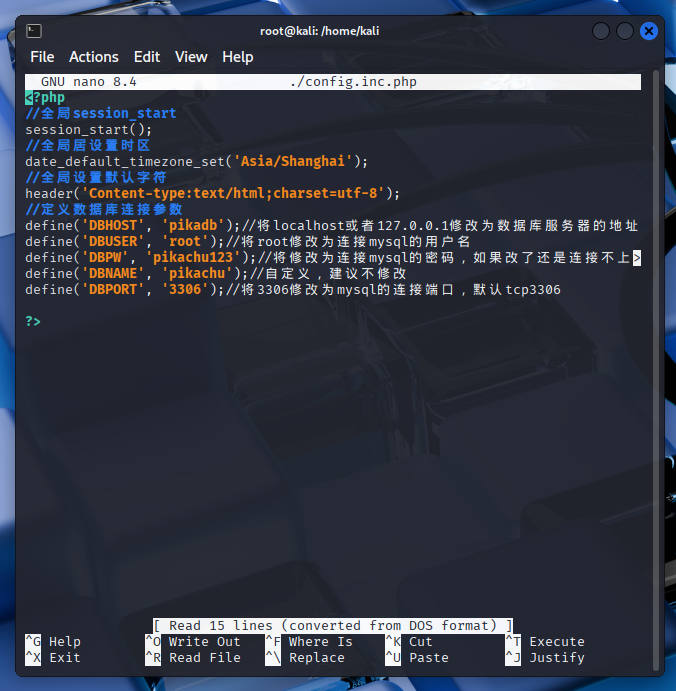This screenshot has width=676, height=691.
Task: Click the terminal icon in the title bar
Action: (34, 31)
